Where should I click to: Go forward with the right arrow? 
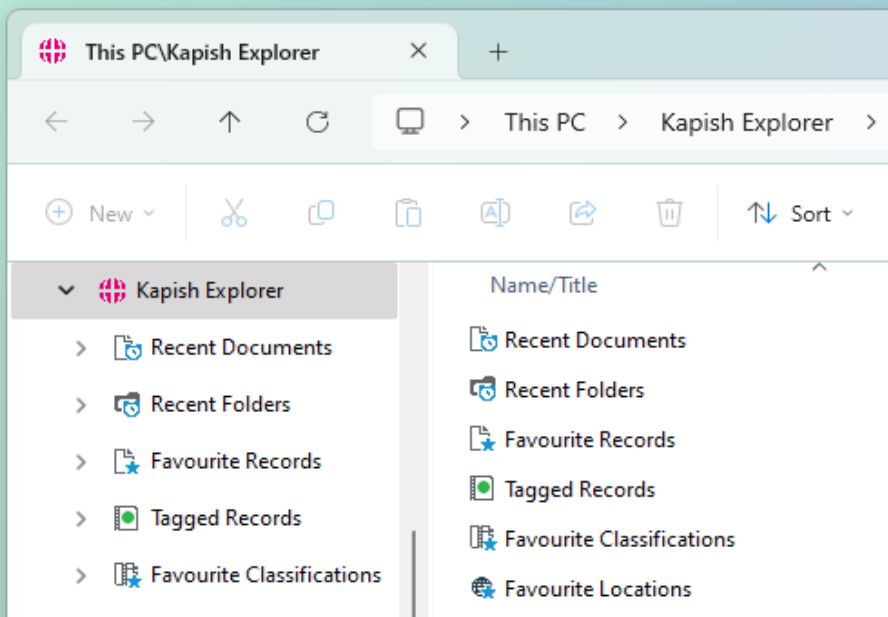(x=143, y=121)
